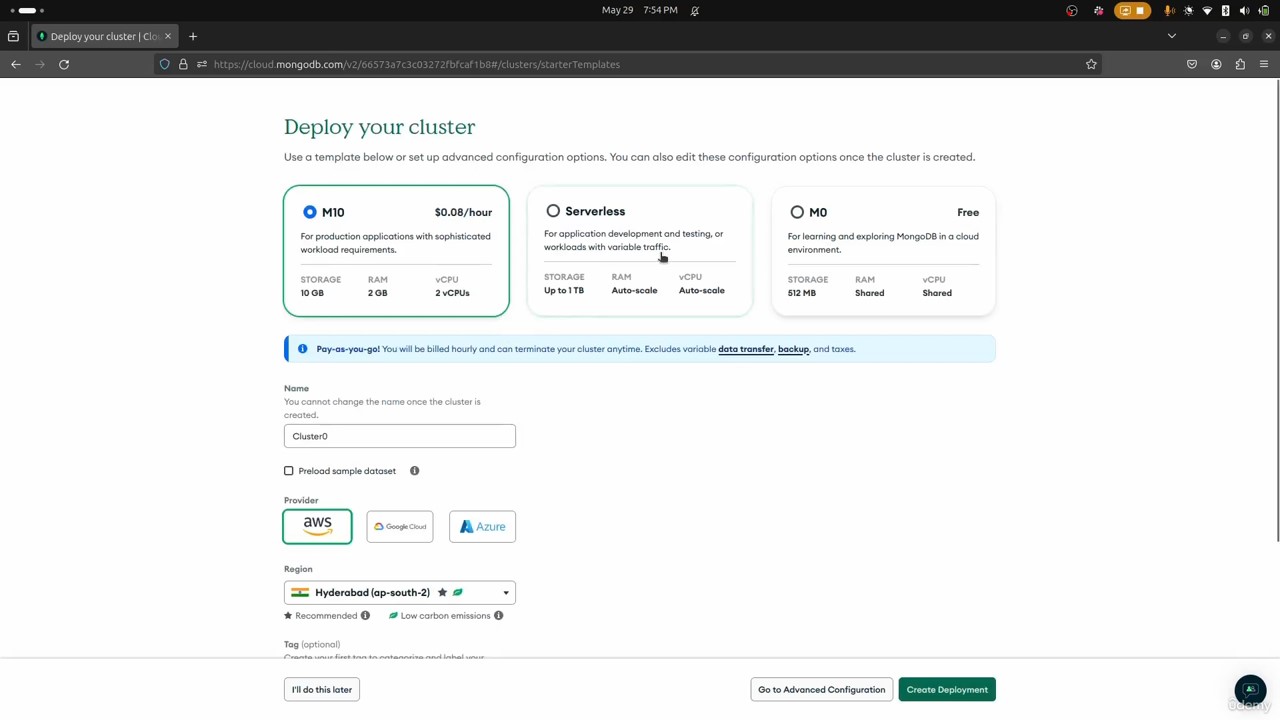1280x720 pixels.
Task: Click the Bluetooth icon in system tray
Action: (1226, 10)
